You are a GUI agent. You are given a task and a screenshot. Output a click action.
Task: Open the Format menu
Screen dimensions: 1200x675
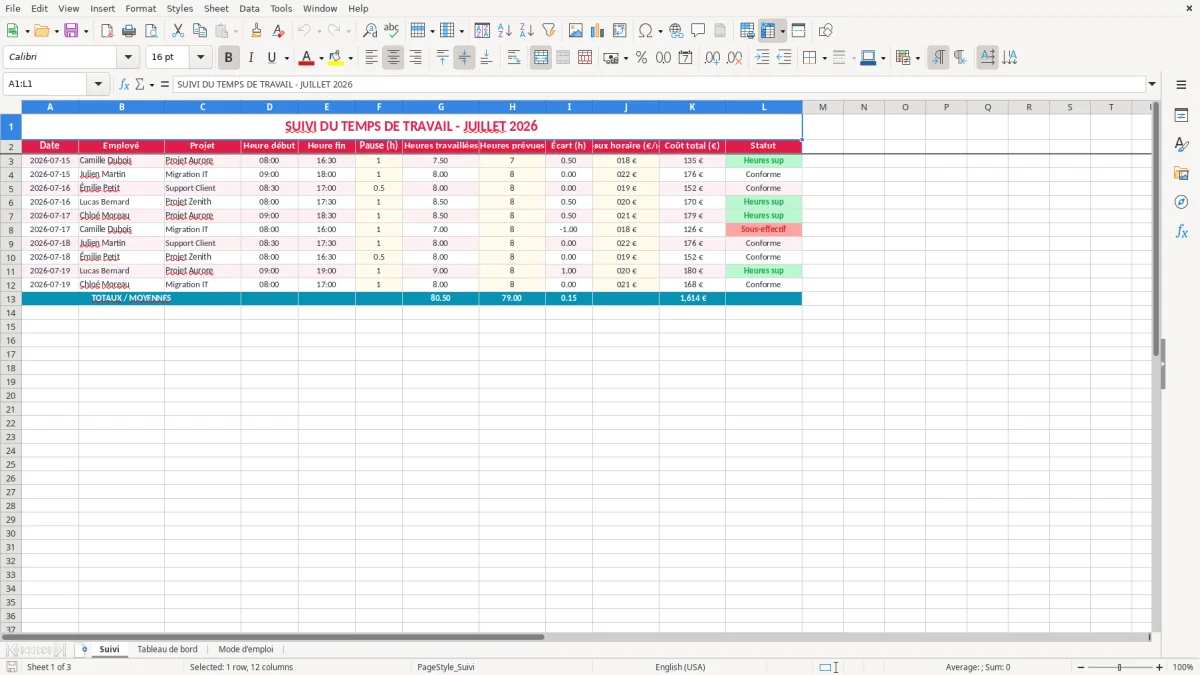140,8
